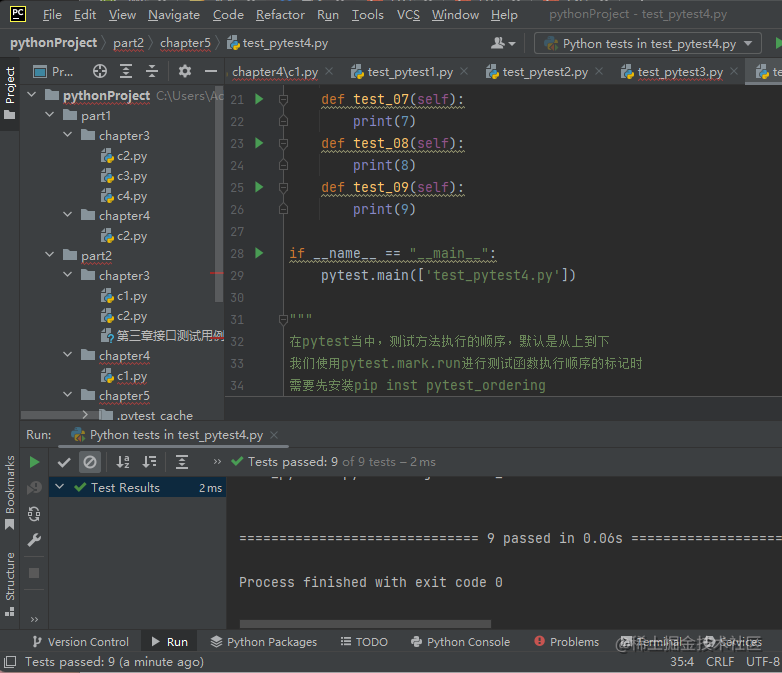This screenshot has height=673, width=782.
Task: Toggle Show Ignored tests button
Action: 90,462
